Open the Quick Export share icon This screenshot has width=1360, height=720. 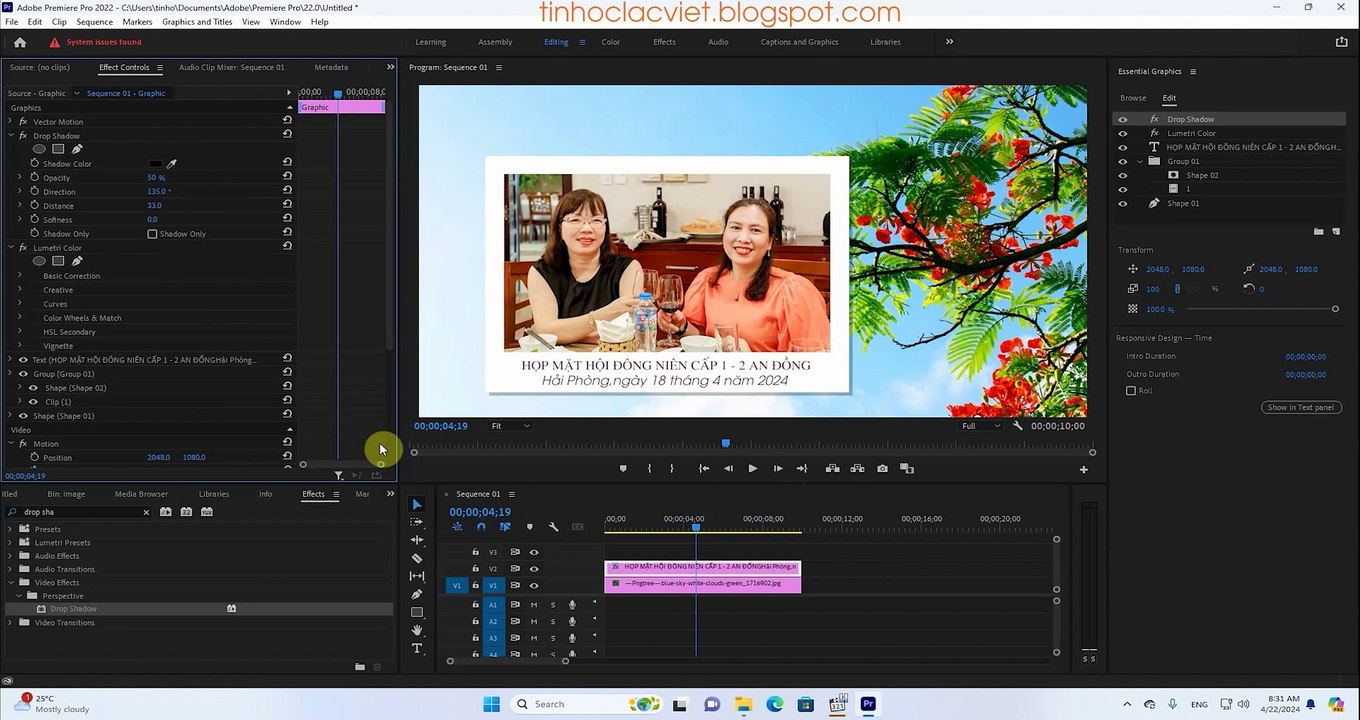(x=1342, y=42)
